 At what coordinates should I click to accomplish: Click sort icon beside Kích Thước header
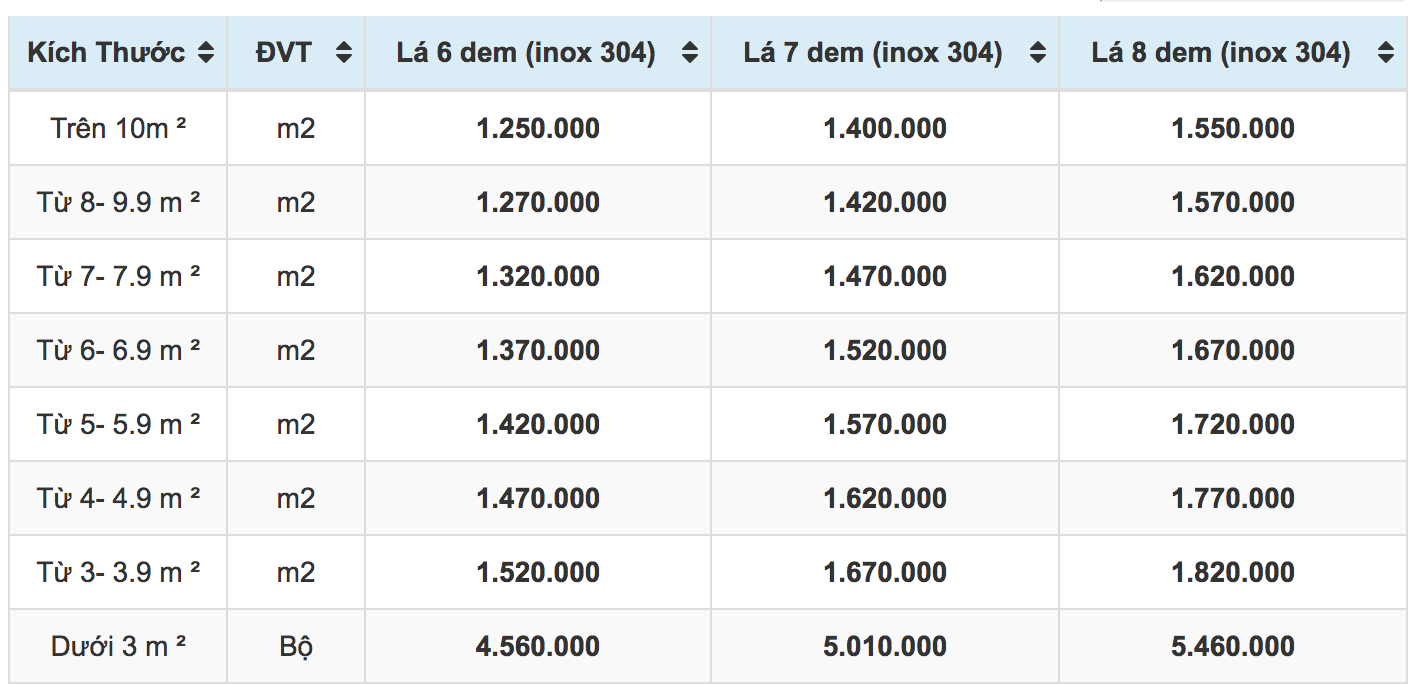tap(206, 53)
